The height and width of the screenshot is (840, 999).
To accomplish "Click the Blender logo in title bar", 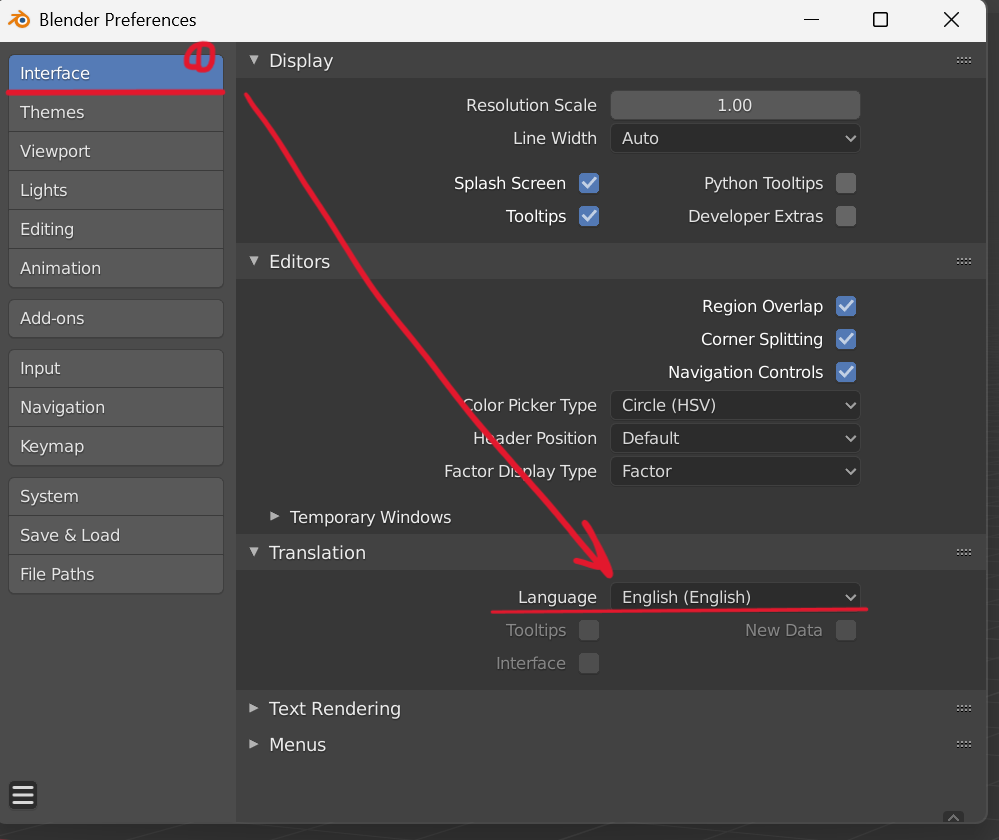I will click(19, 20).
